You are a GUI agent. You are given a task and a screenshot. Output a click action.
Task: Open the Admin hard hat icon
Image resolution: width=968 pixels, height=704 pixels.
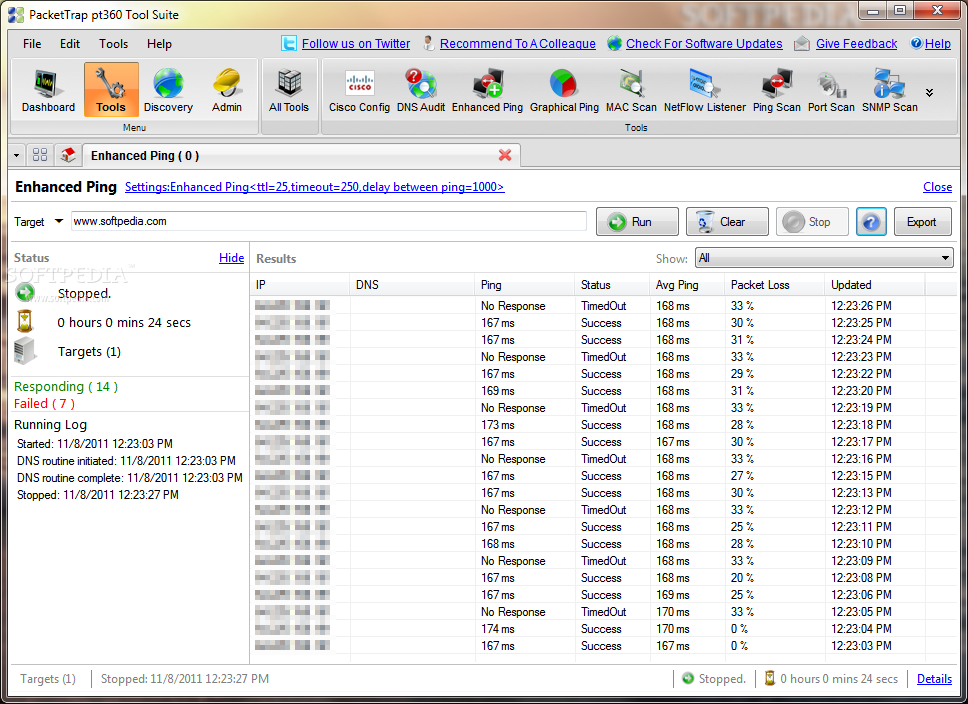coord(227,91)
